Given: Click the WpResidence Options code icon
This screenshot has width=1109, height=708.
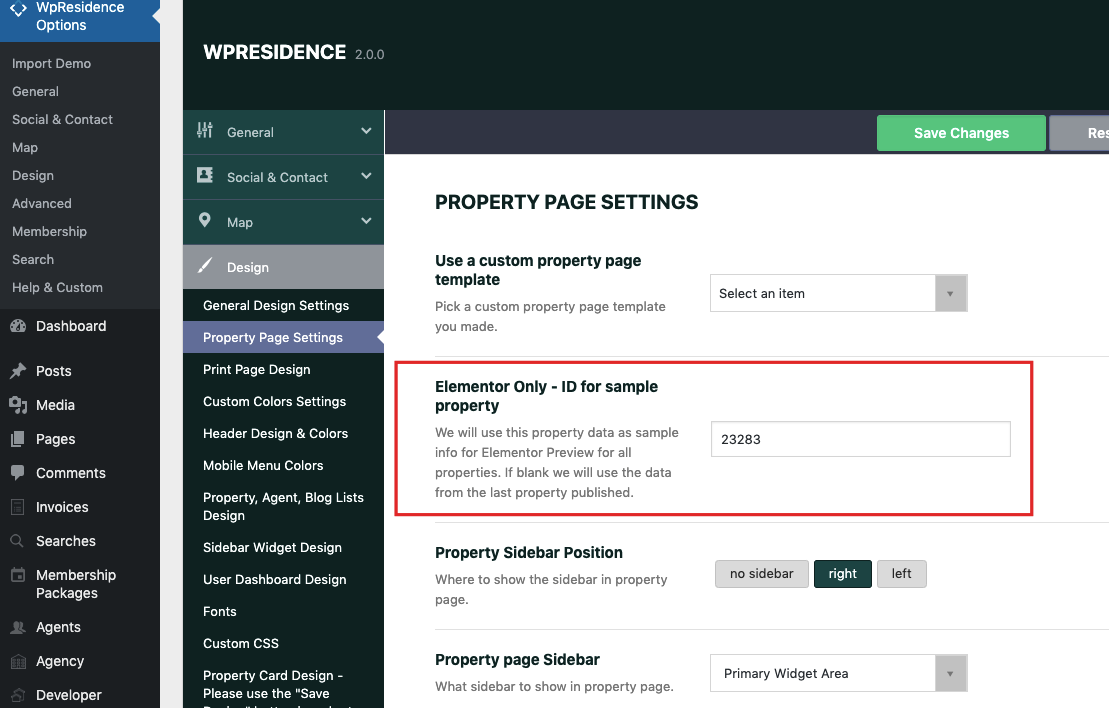Looking at the screenshot, I should (x=18, y=10).
